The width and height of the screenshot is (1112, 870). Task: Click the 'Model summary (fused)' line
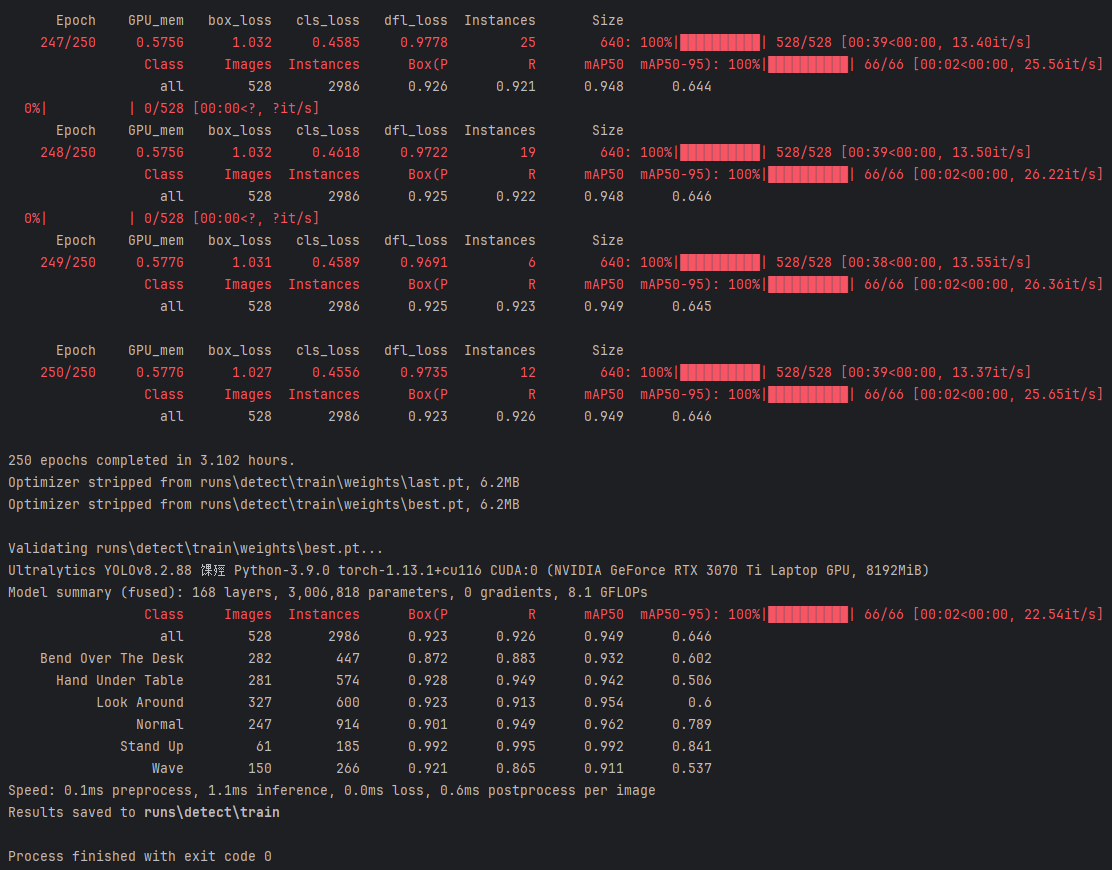[x=328, y=592]
